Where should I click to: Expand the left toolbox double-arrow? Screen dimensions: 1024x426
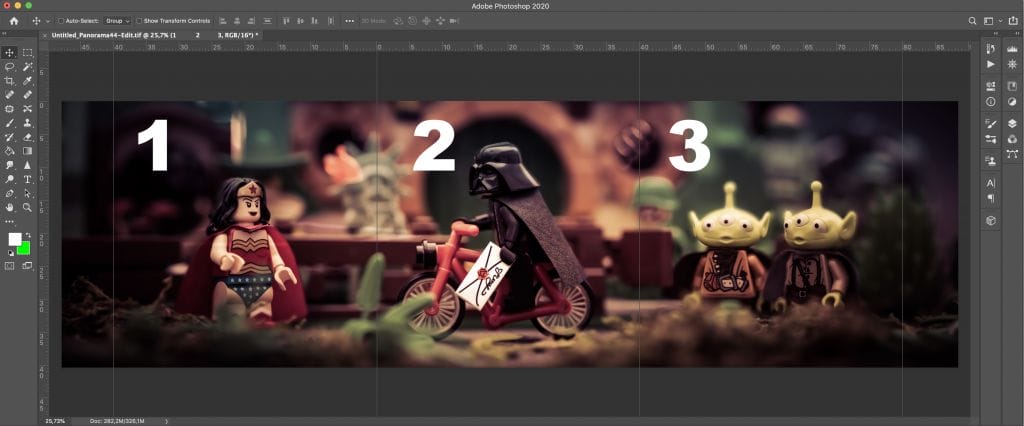point(5,31)
